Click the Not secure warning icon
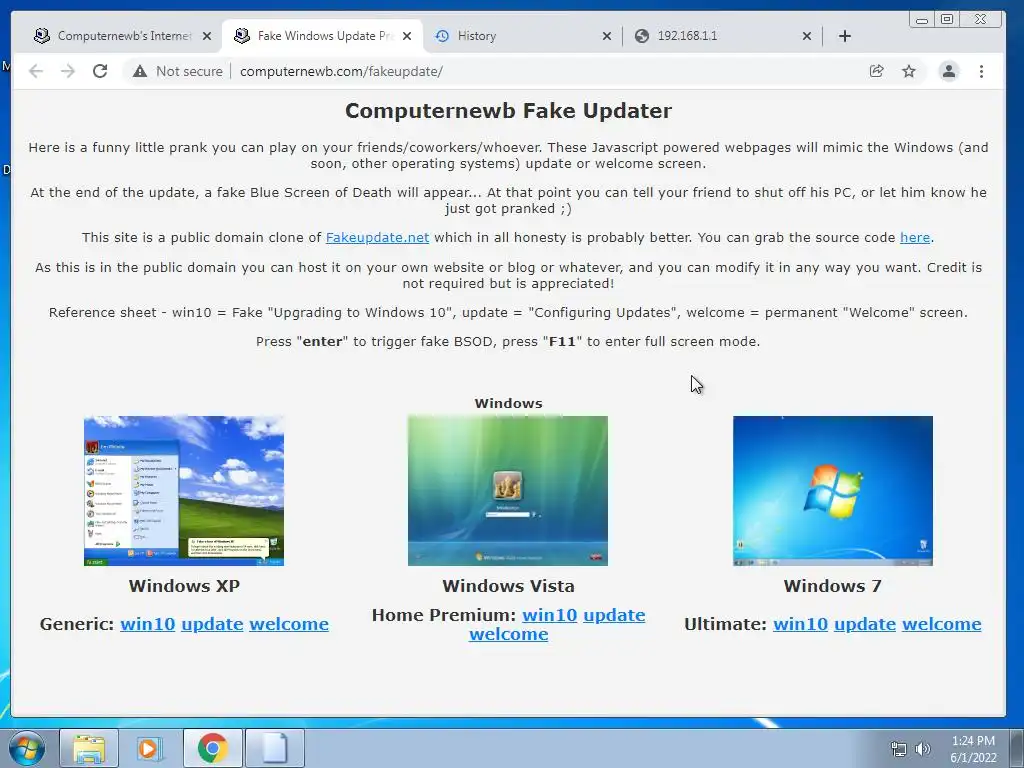Viewport: 1024px width, 768px height. (x=140, y=71)
